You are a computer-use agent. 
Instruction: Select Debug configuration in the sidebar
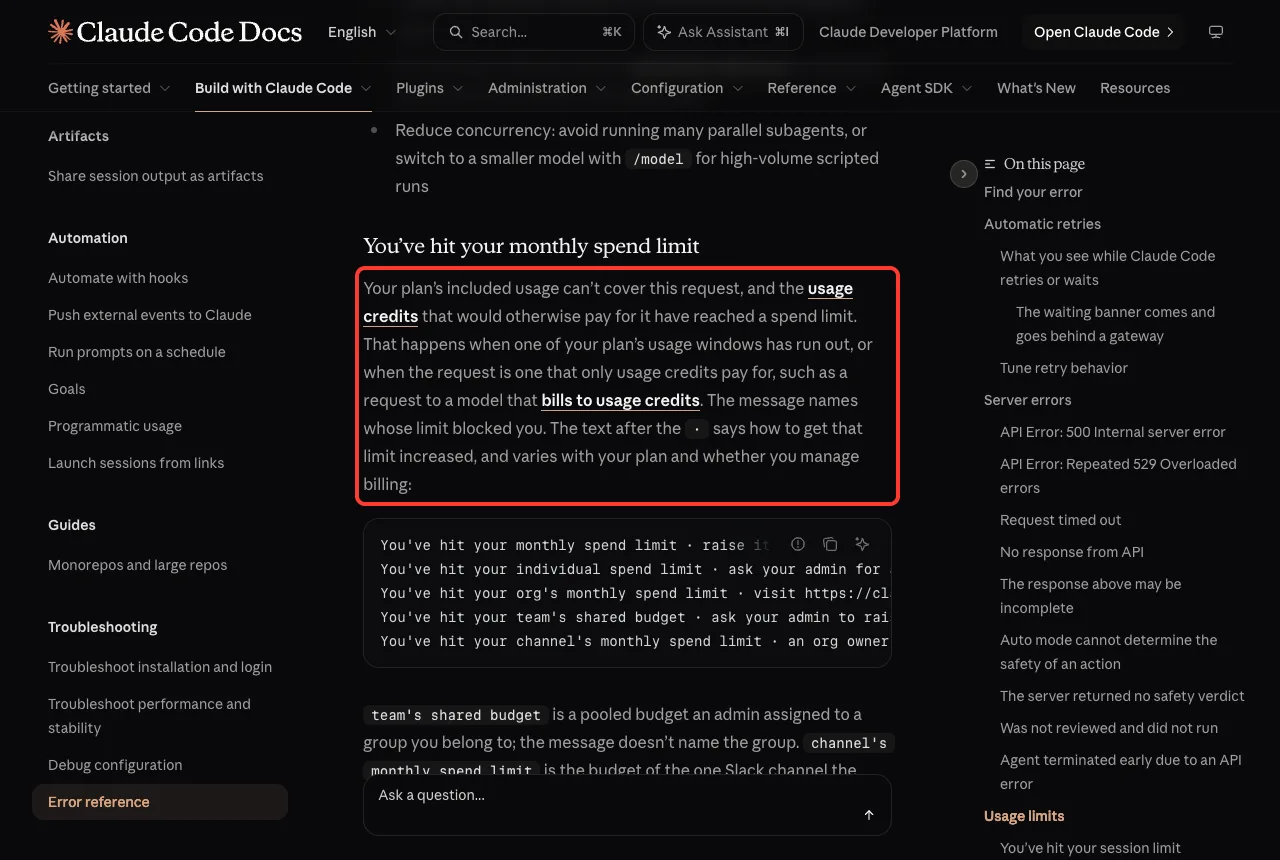click(x=115, y=765)
